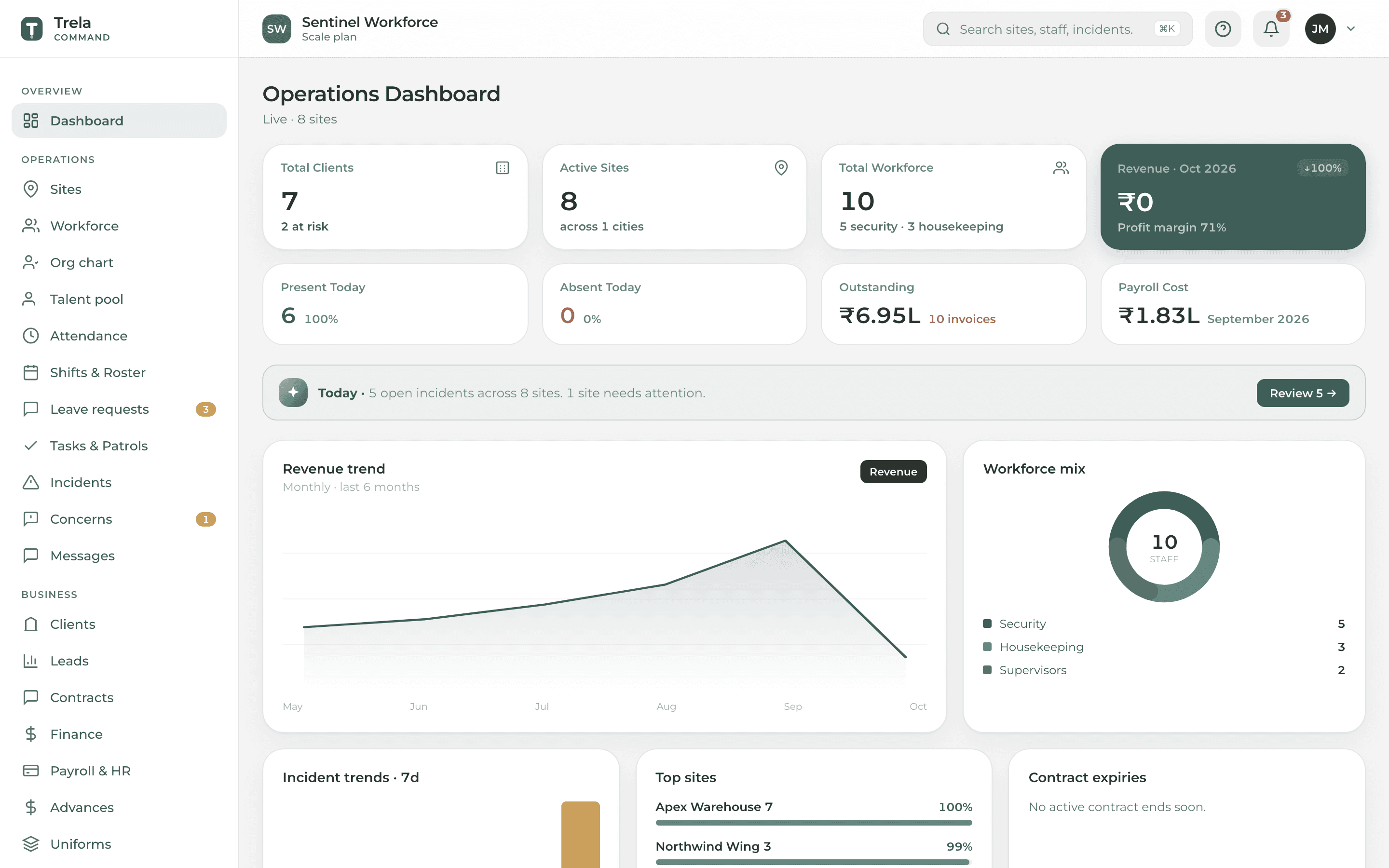1389x868 pixels.
Task: Click the Contracts icon in sidebar
Action: pyautogui.click(x=31, y=697)
